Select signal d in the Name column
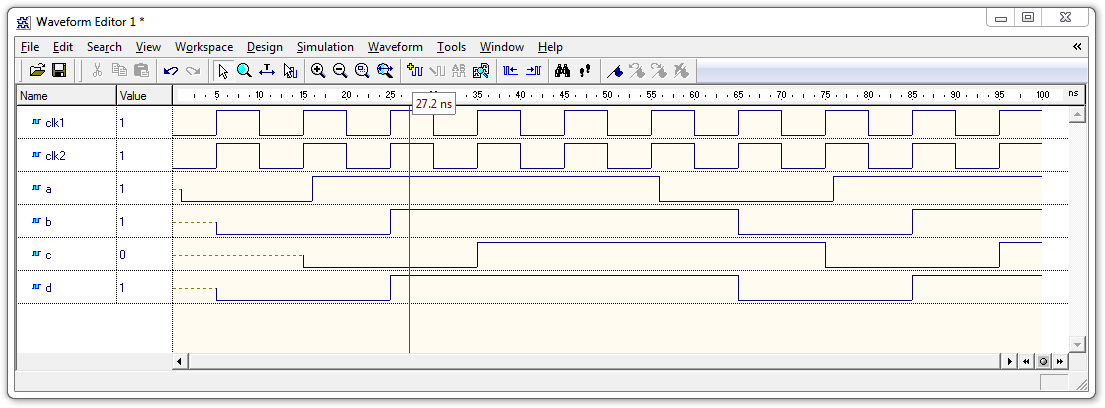 tap(49, 288)
